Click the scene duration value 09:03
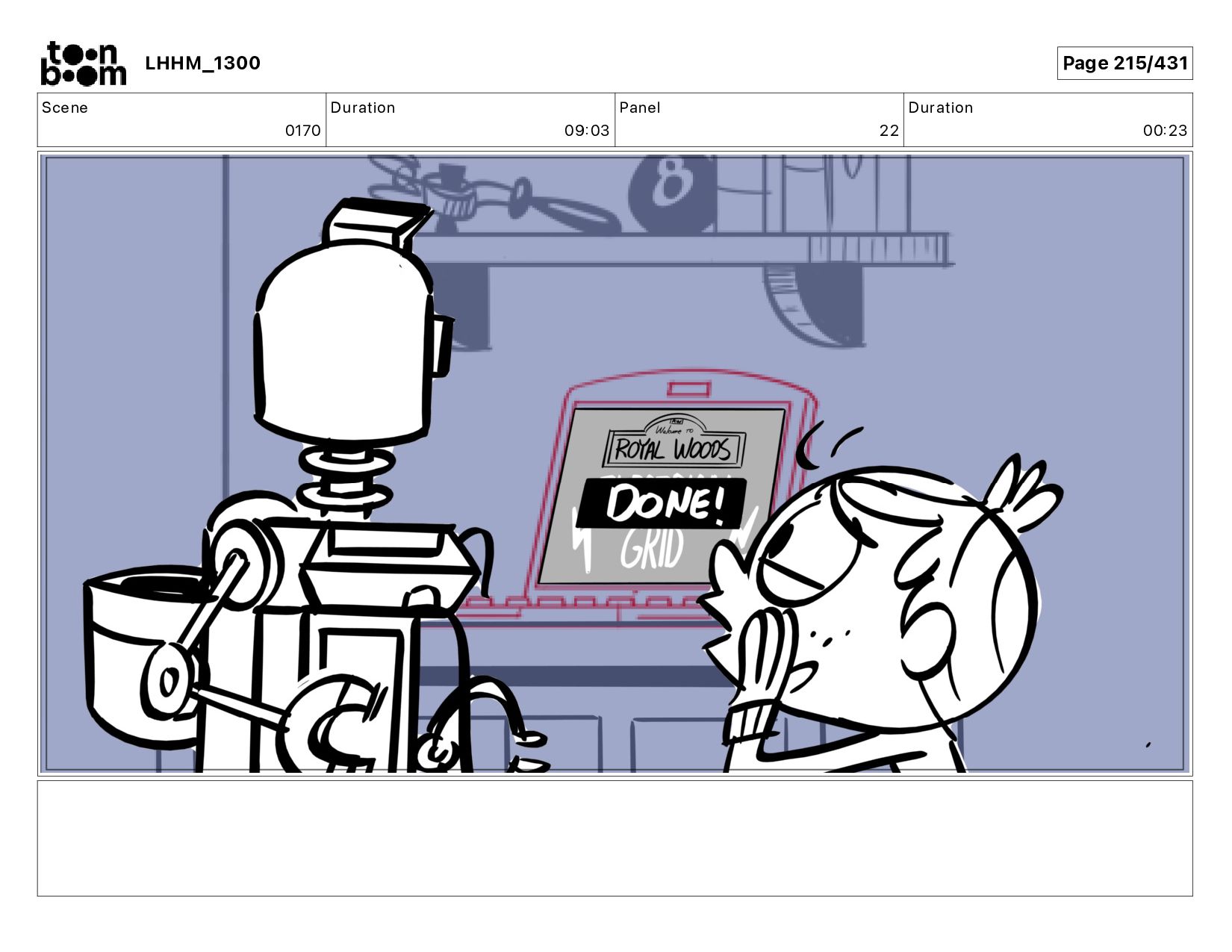The height and width of the screenshot is (952, 1232). pyautogui.click(x=587, y=131)
